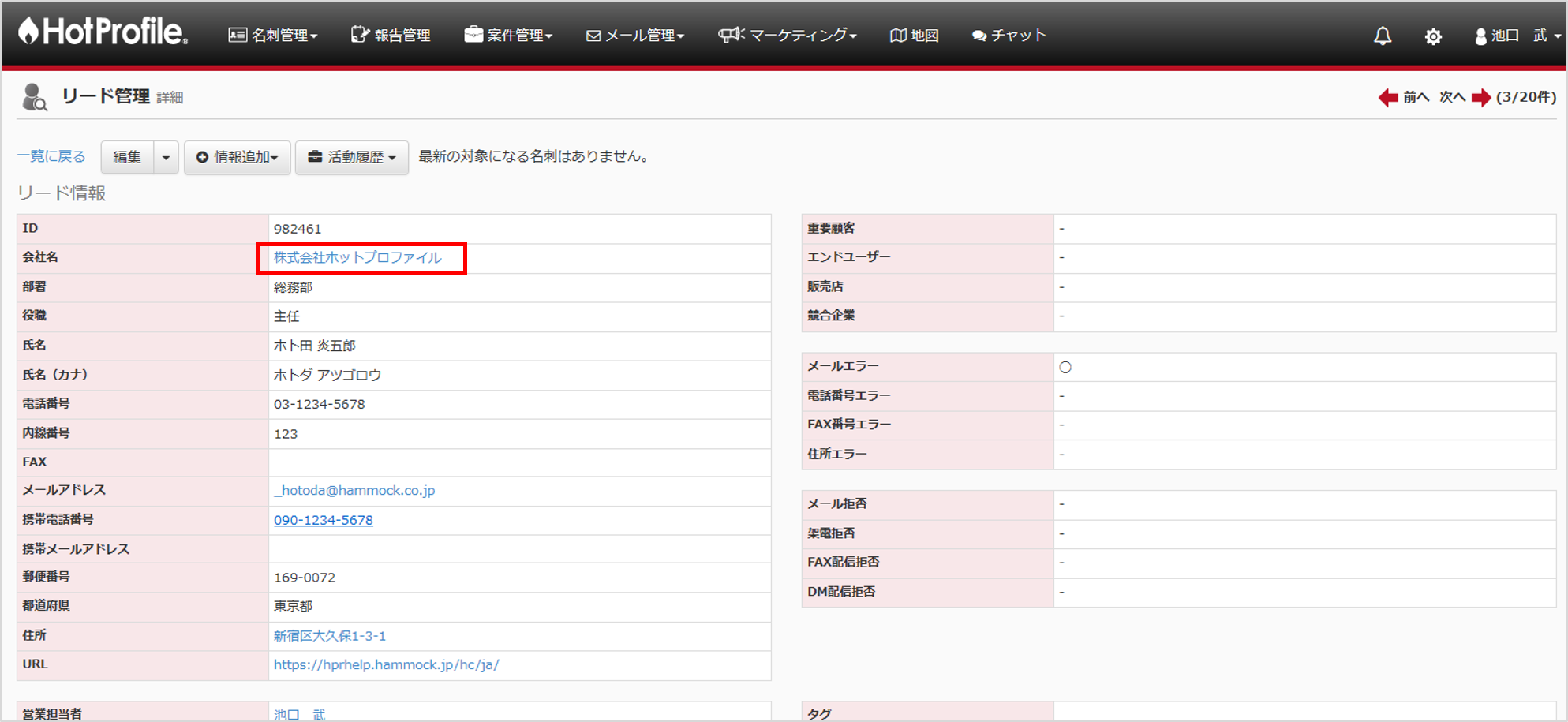Click the red next arrow icon
Screen dimensions: 1568x722
click(1481, 97)
